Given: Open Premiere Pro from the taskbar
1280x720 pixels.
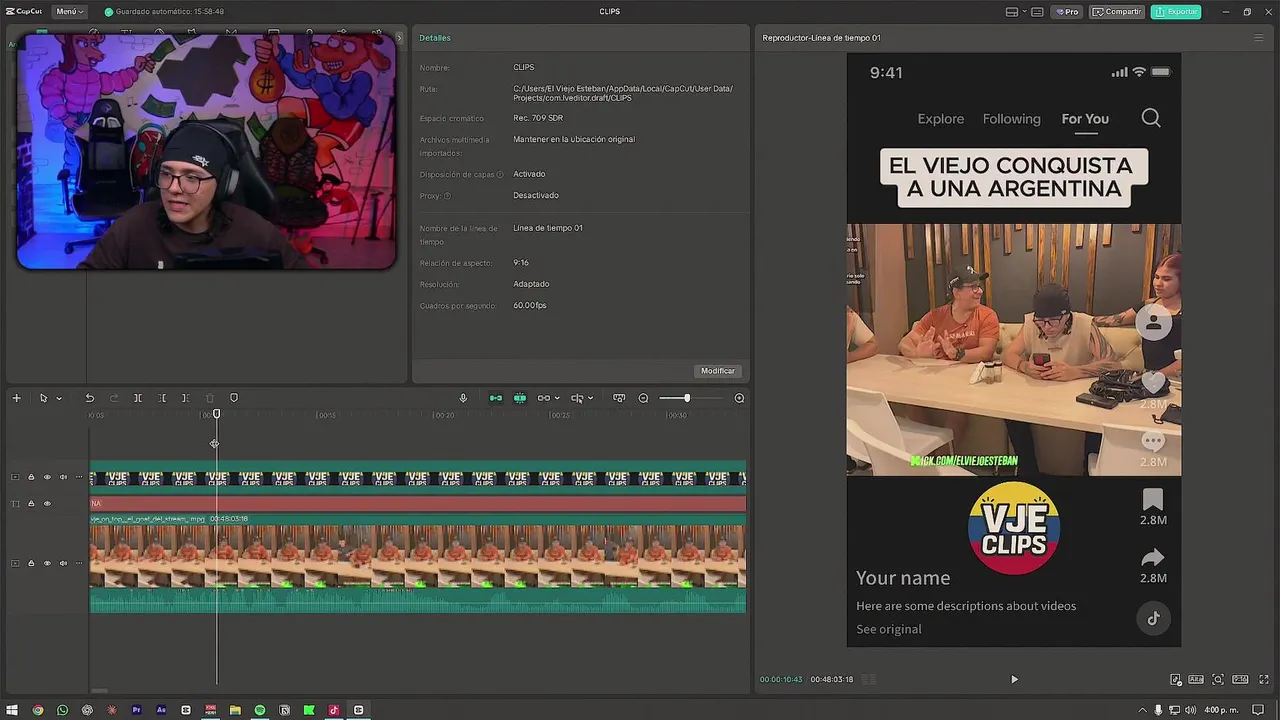Looking at the screenshot, I should coord(136,710).
